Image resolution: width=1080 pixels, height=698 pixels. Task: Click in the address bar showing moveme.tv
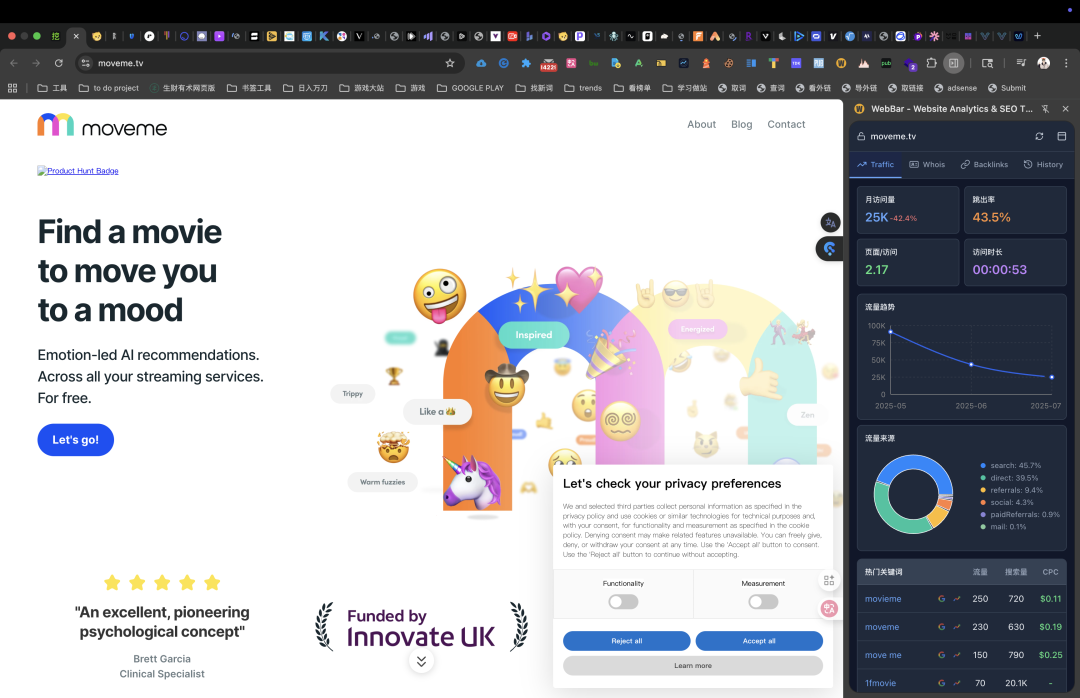(269, 63)
